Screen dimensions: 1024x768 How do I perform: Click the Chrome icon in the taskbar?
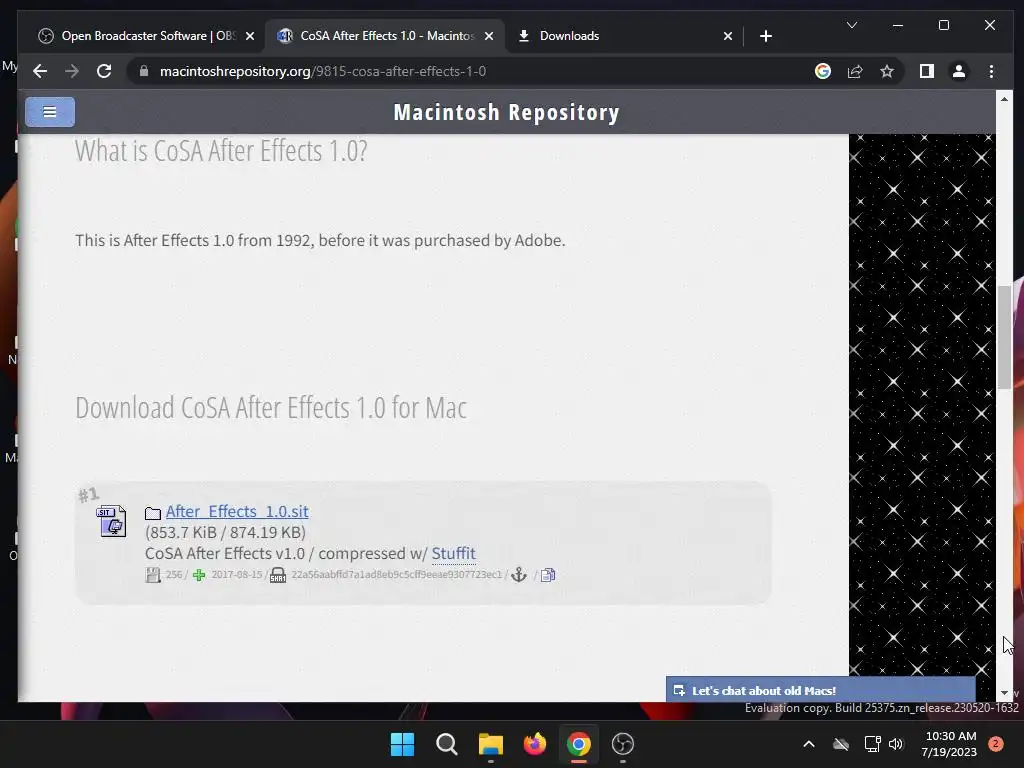click(579, 744)
